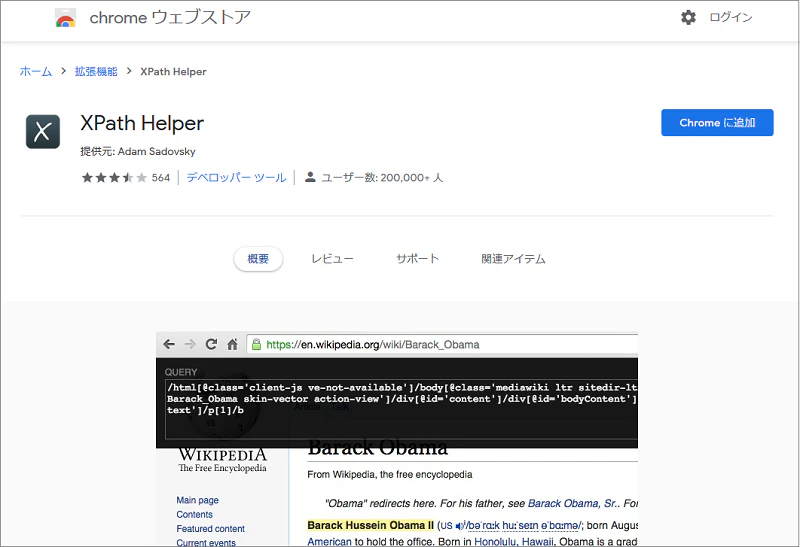Screen dimensions: 800x547
Task: Click the users person icon
Action: coord(310,177)
